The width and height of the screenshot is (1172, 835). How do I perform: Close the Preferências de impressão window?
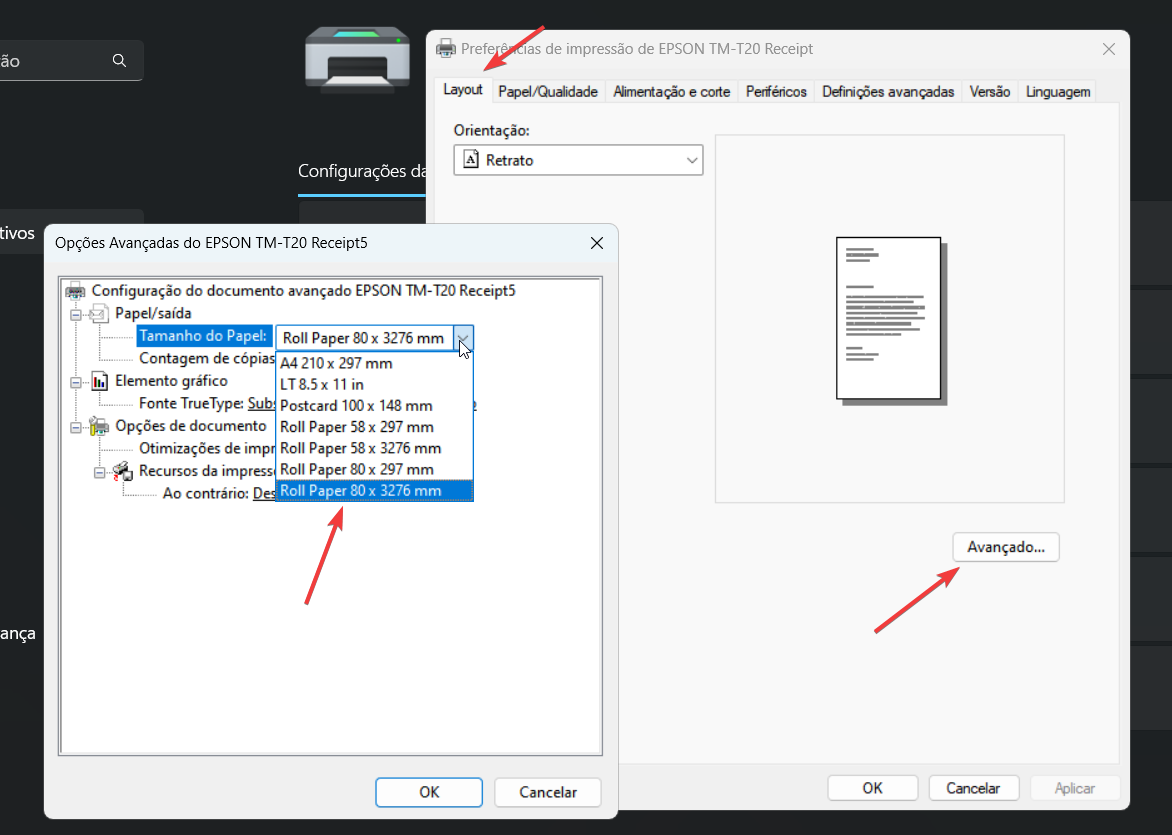click(1108, 49)
